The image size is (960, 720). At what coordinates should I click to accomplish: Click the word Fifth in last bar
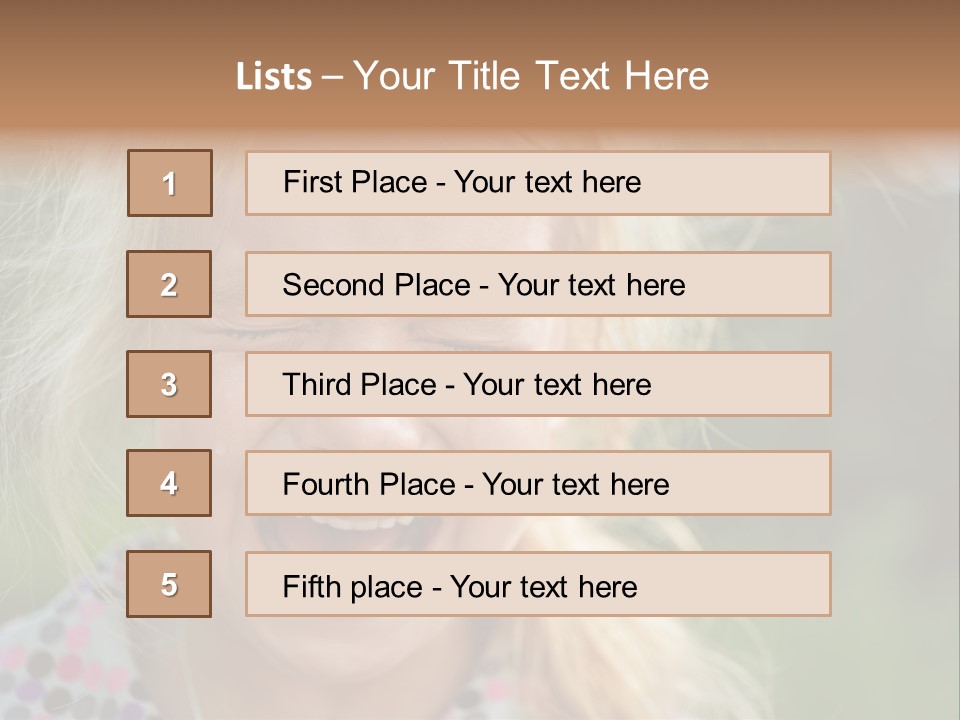click(x=312, y=586)
